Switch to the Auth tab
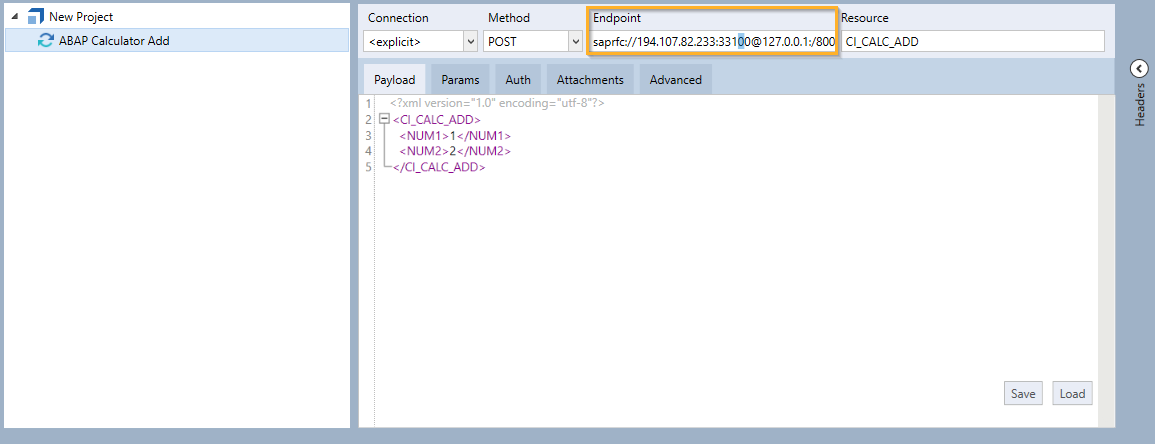Screen dimensions: 1155x444 click(x=518, y=80)
